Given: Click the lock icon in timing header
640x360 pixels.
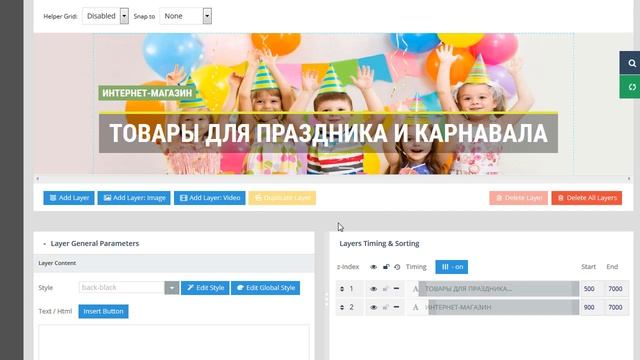Looking at the screenshot, I should (386, 267).
